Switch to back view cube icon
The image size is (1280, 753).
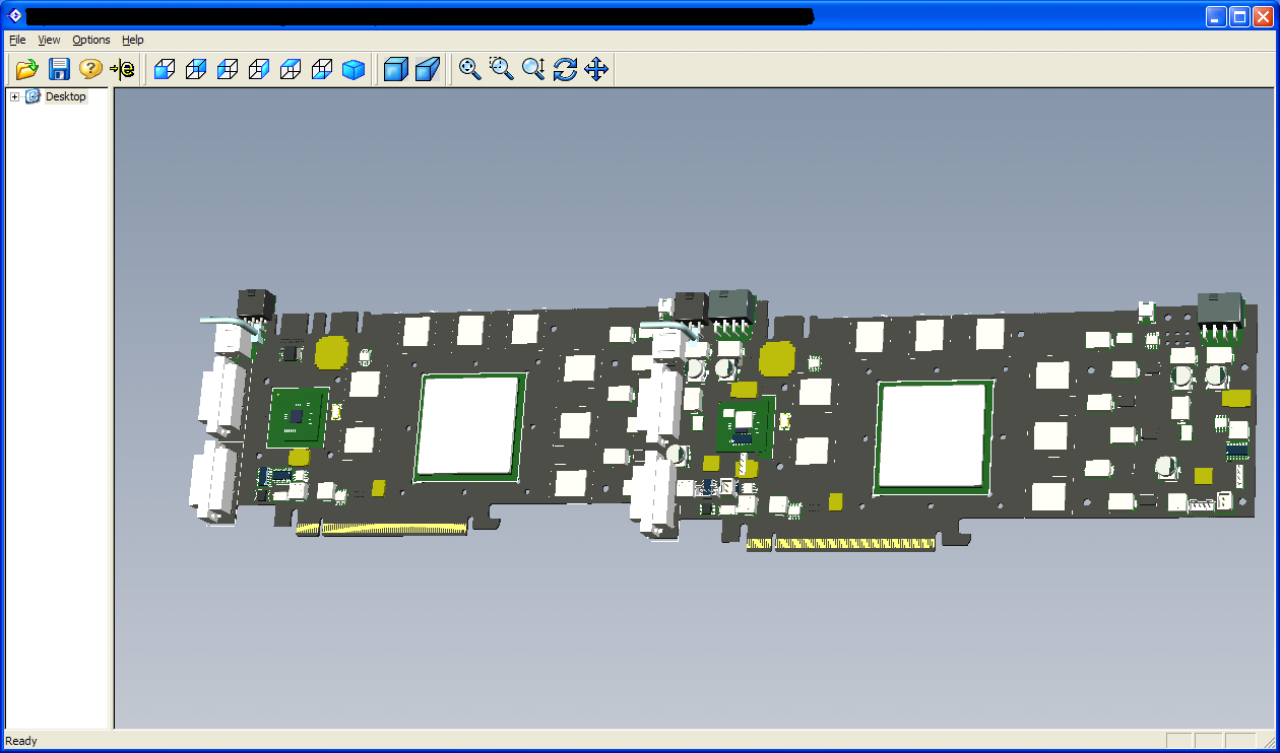(196, 69)
